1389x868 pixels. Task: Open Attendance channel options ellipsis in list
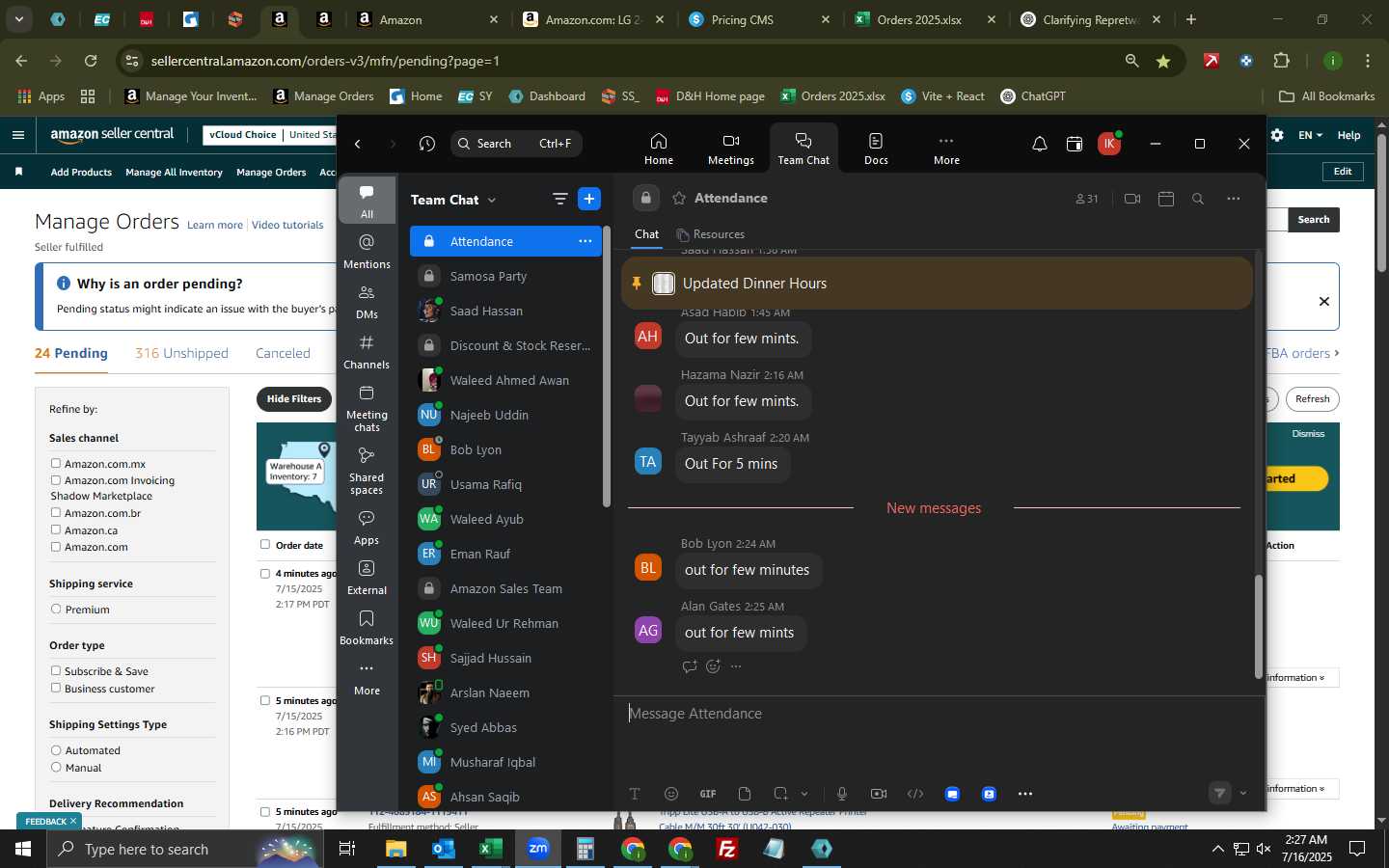586,241
